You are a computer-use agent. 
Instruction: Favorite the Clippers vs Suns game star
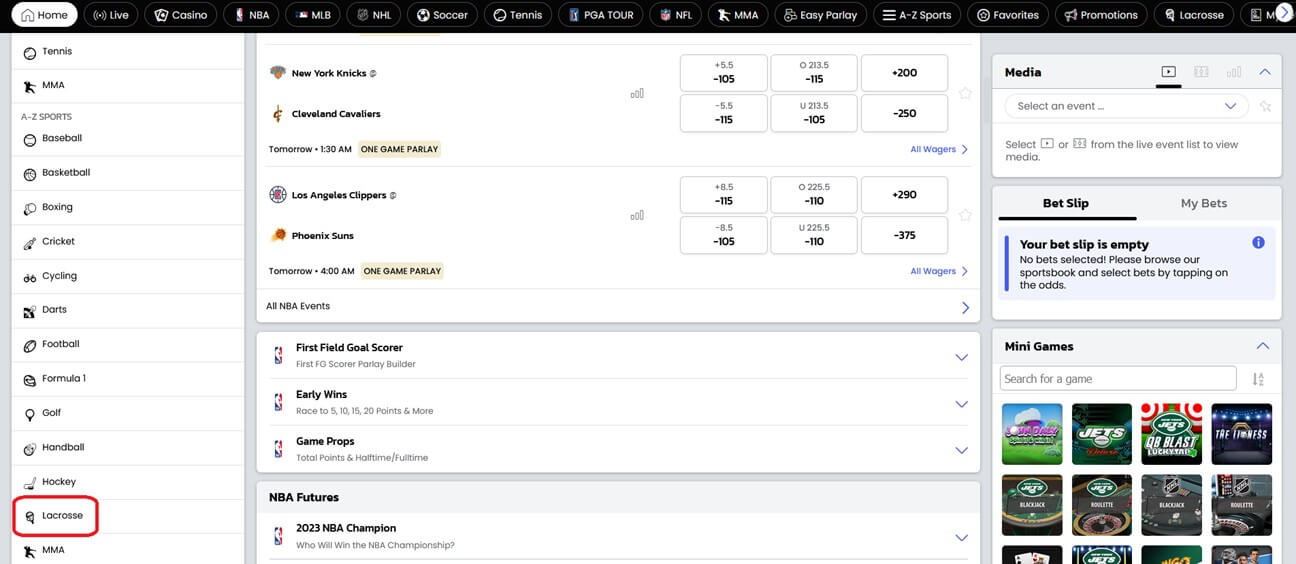[965, 215]
